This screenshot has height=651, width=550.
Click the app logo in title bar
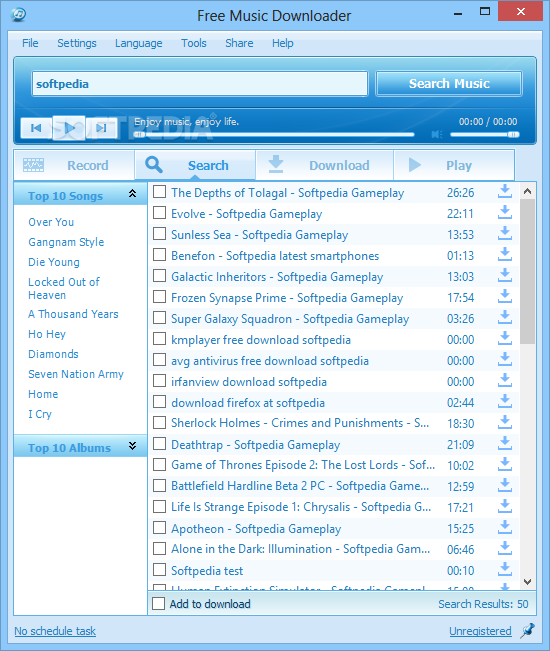coord(18,15)
